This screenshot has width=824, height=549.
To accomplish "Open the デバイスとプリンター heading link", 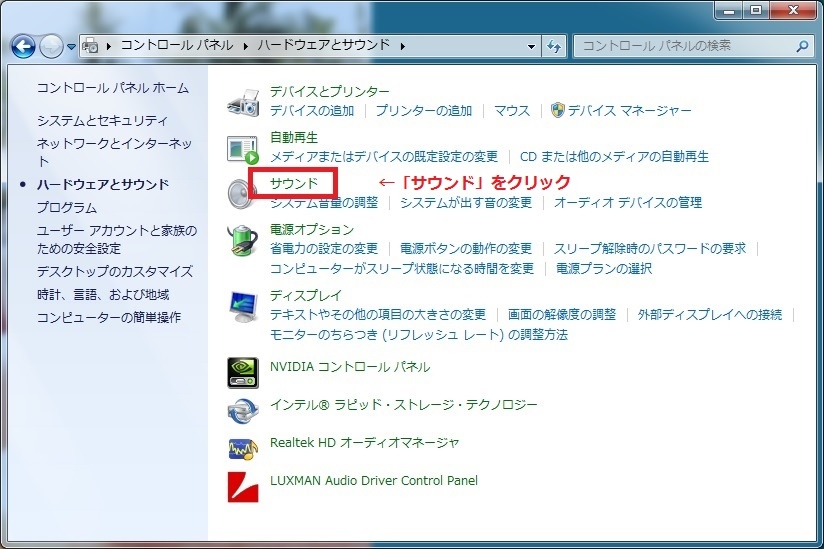I will [329, 91].
